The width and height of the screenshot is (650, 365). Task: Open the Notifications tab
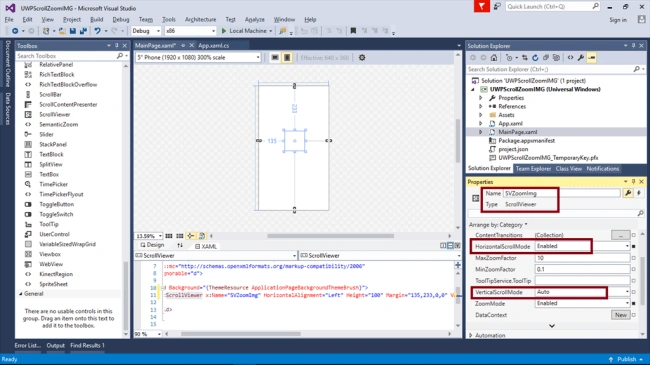pos(603,169)
